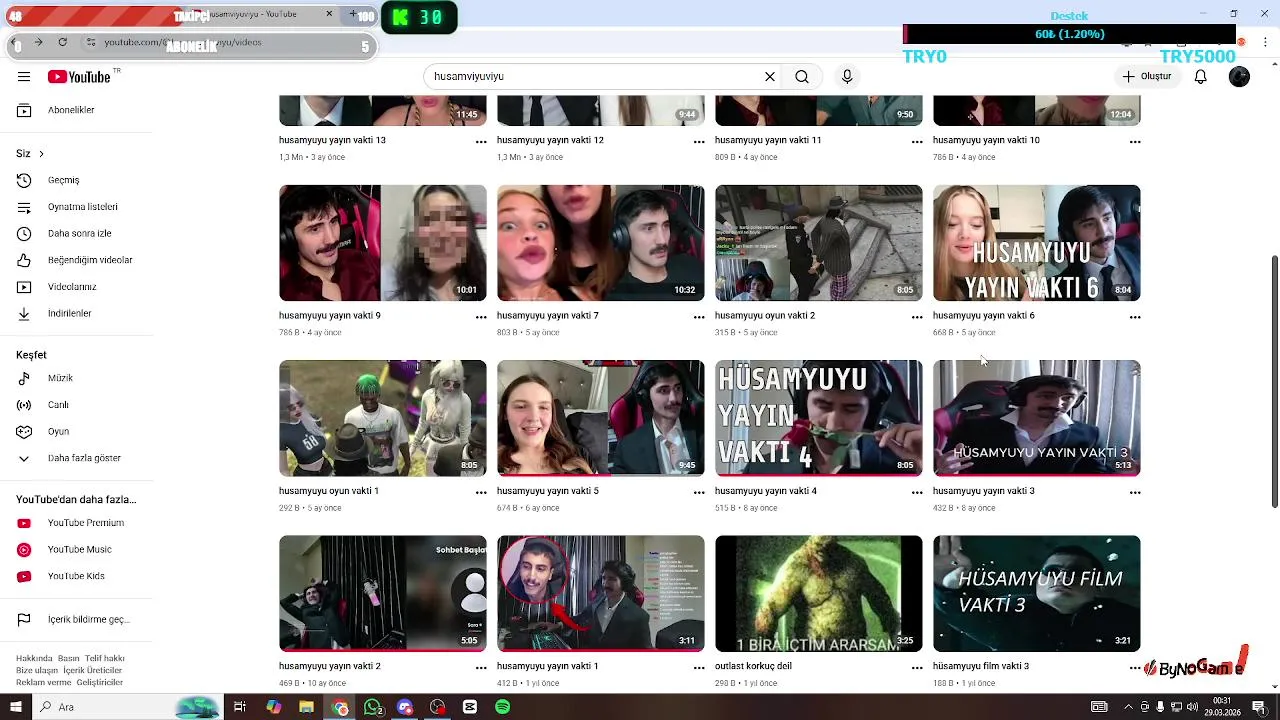Start voice search with the microphone icon
This screenshot has height=720, width=1280.
pos(847,77)
